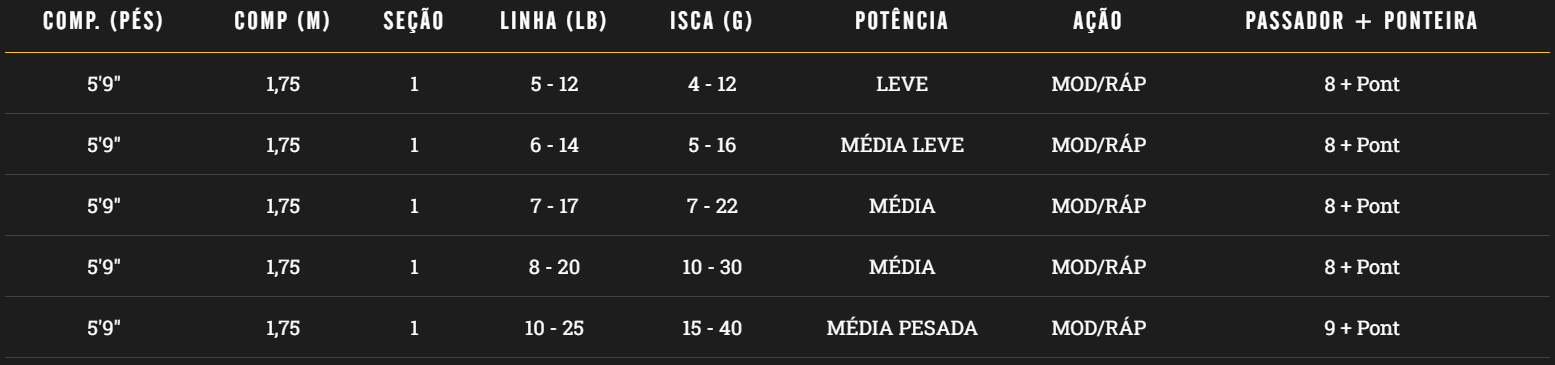Select the POTÊNCIA column header
The height and width of the screenshot is (365, 1555).
pyautogui.click(x=902, y=23)
